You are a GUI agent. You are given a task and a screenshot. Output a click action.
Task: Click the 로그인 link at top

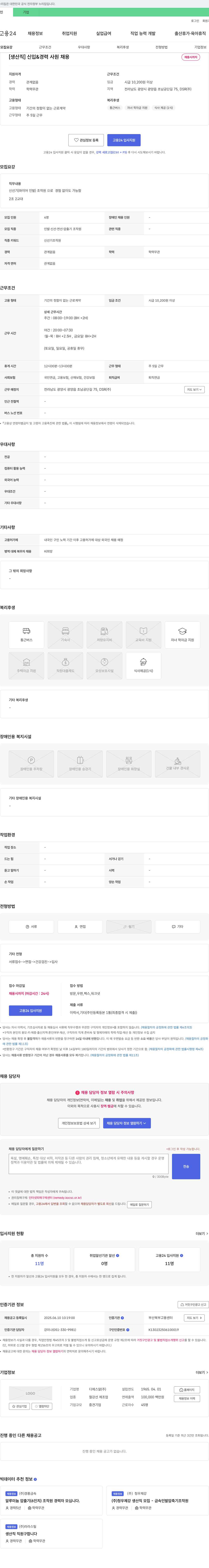(195, 21)
